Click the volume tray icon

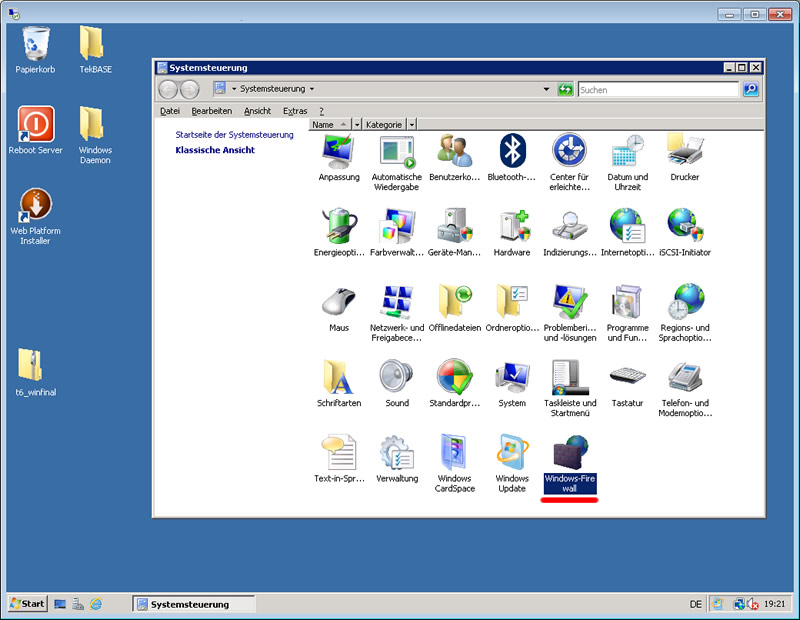point(753,604)
